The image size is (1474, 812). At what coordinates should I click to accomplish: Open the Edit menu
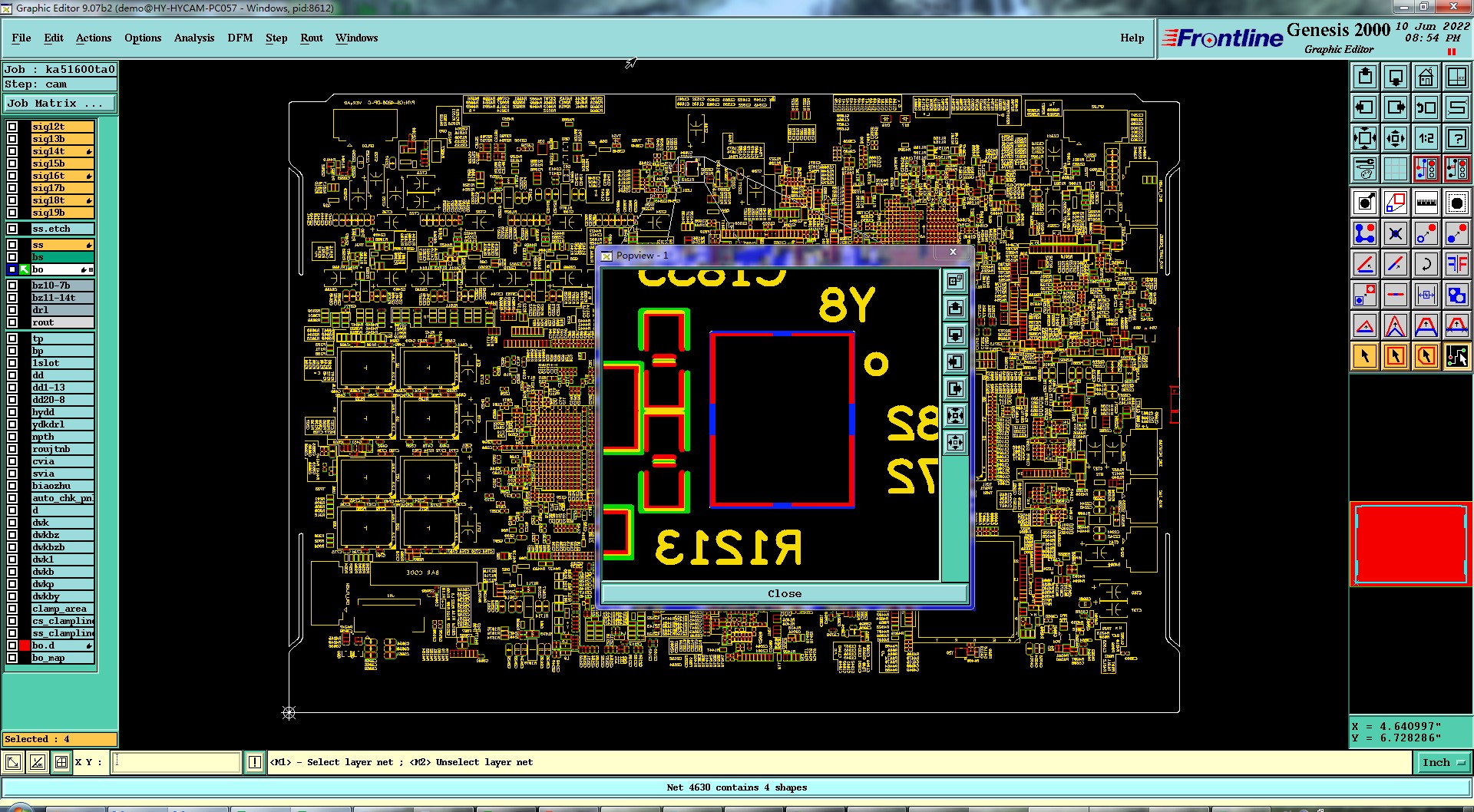(x=54, y=38)
